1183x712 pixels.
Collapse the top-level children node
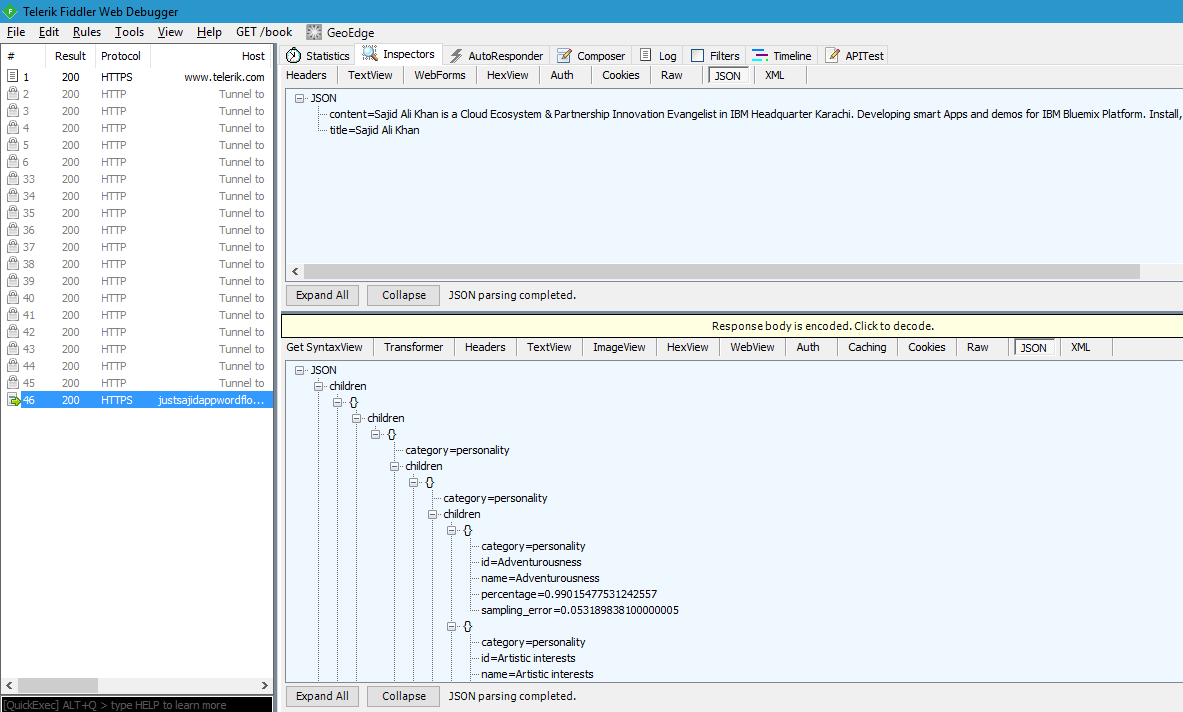(318, 386)
